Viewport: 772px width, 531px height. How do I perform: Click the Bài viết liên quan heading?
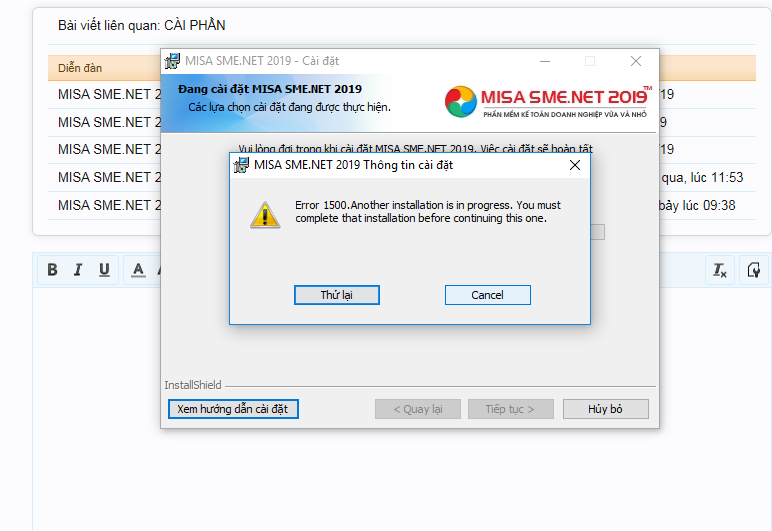pyautogui.click(x=141, y=25)
